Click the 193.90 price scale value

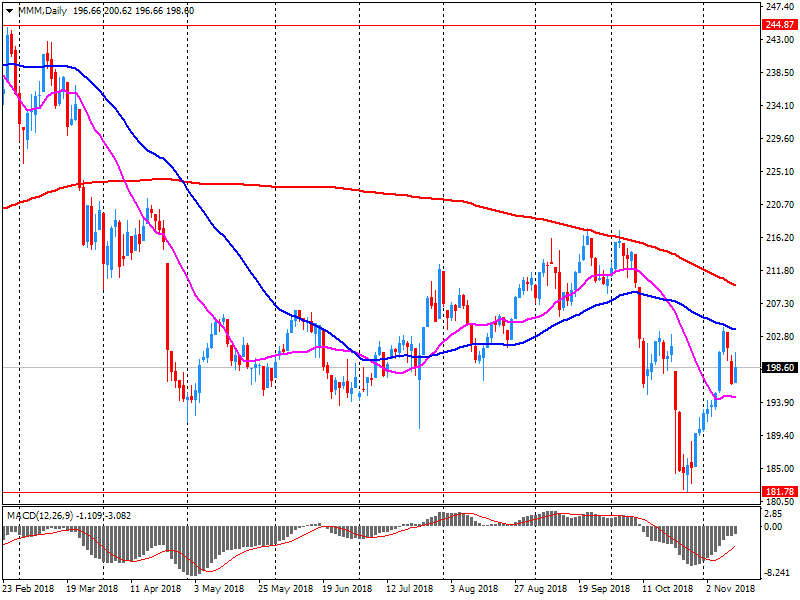(x=780, y=402)
